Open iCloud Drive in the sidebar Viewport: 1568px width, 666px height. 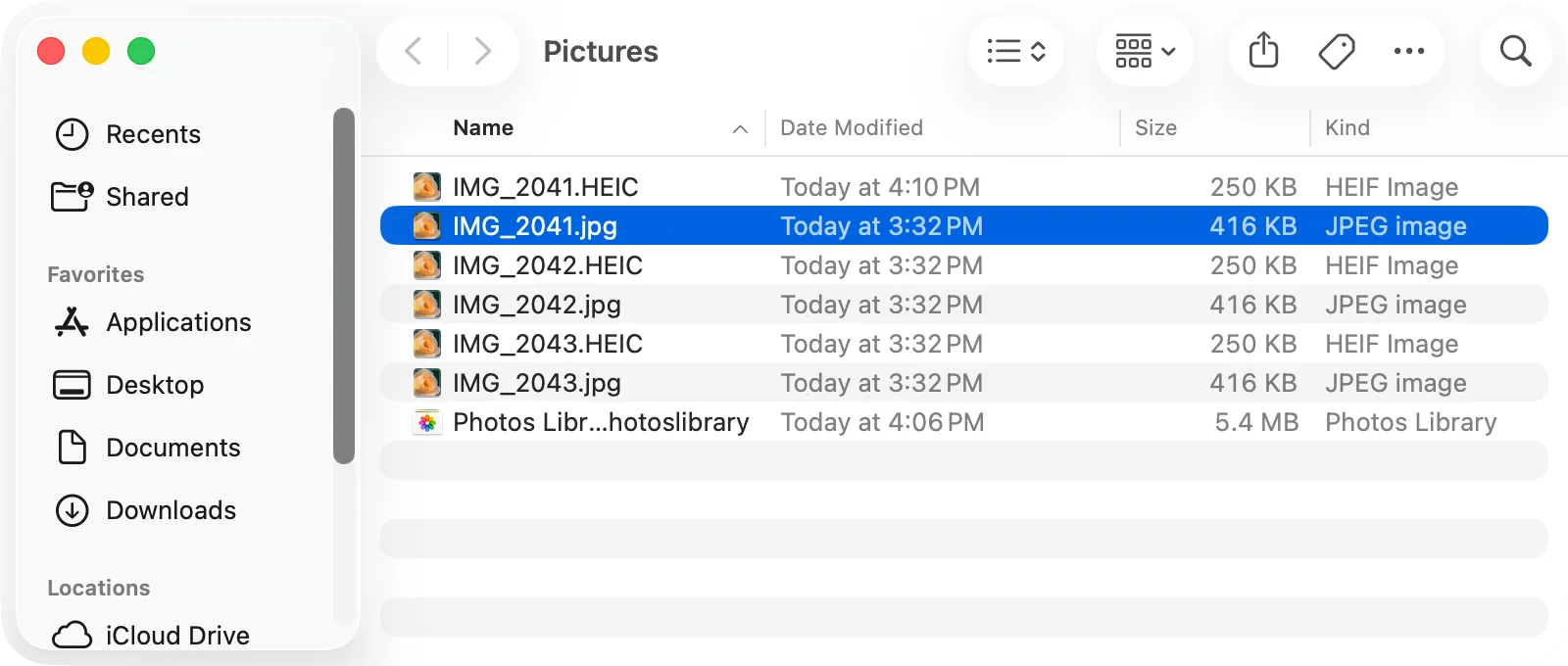177,636
